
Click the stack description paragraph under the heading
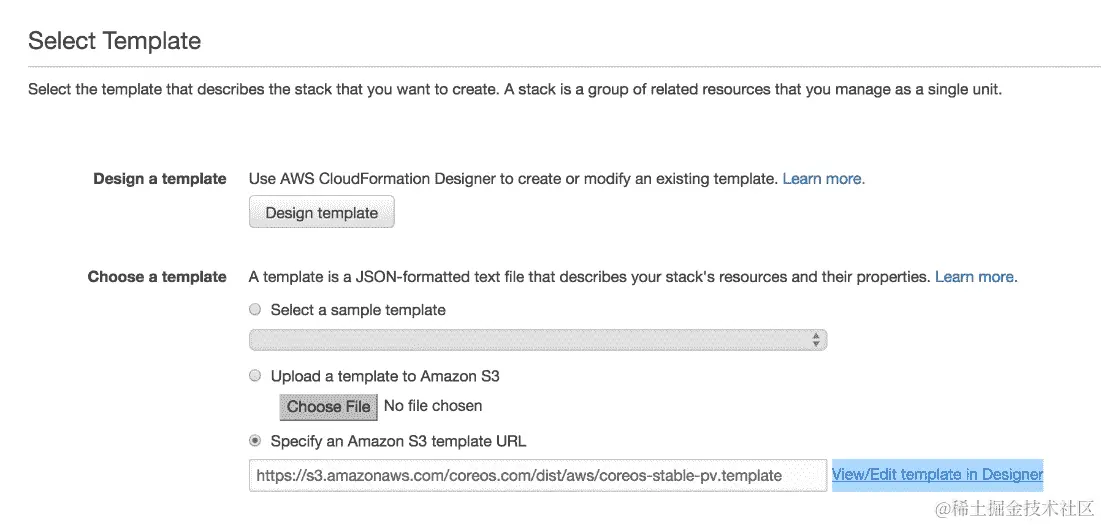click(514, 89)
